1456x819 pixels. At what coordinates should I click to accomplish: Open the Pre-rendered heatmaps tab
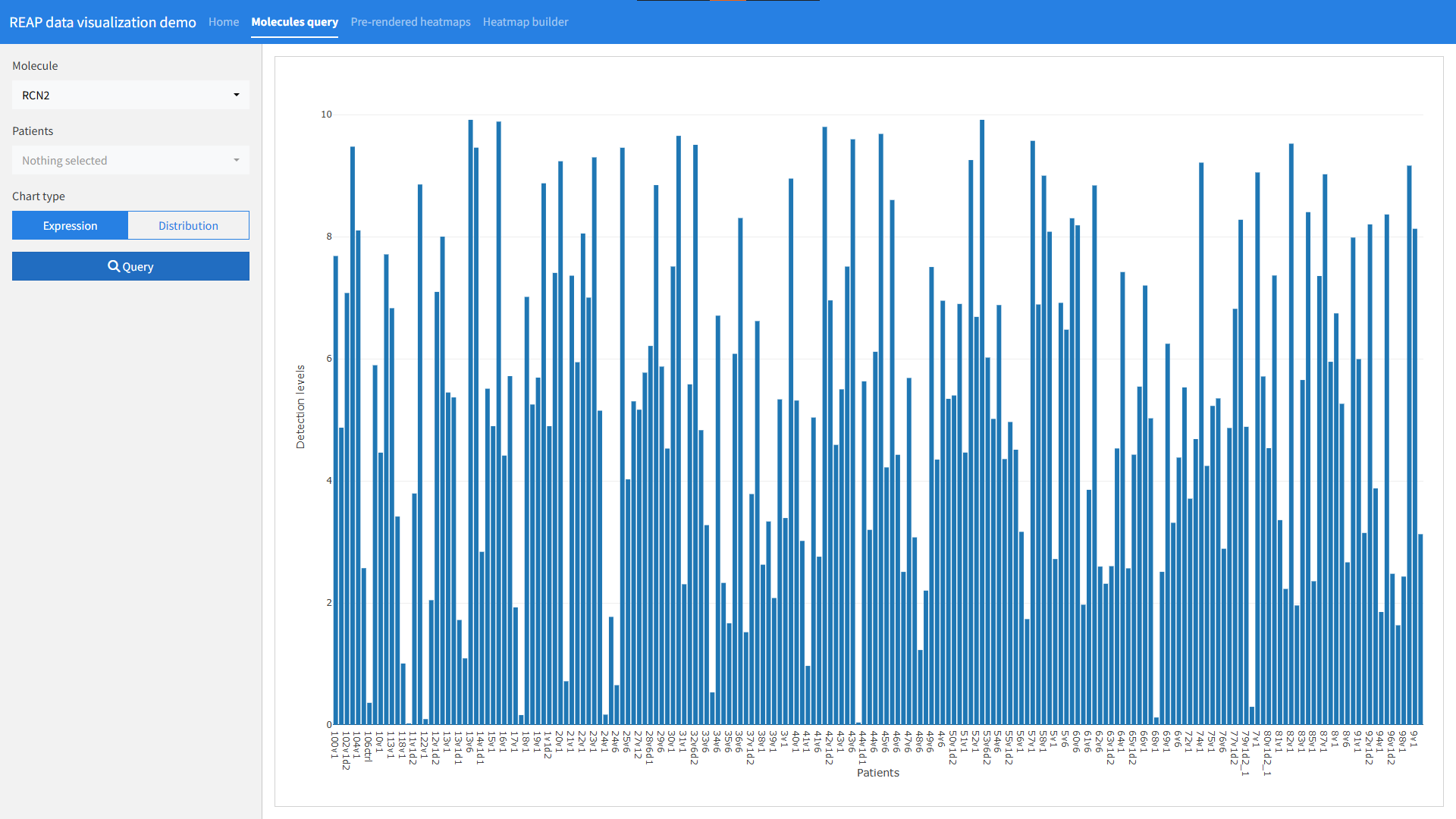410,22
